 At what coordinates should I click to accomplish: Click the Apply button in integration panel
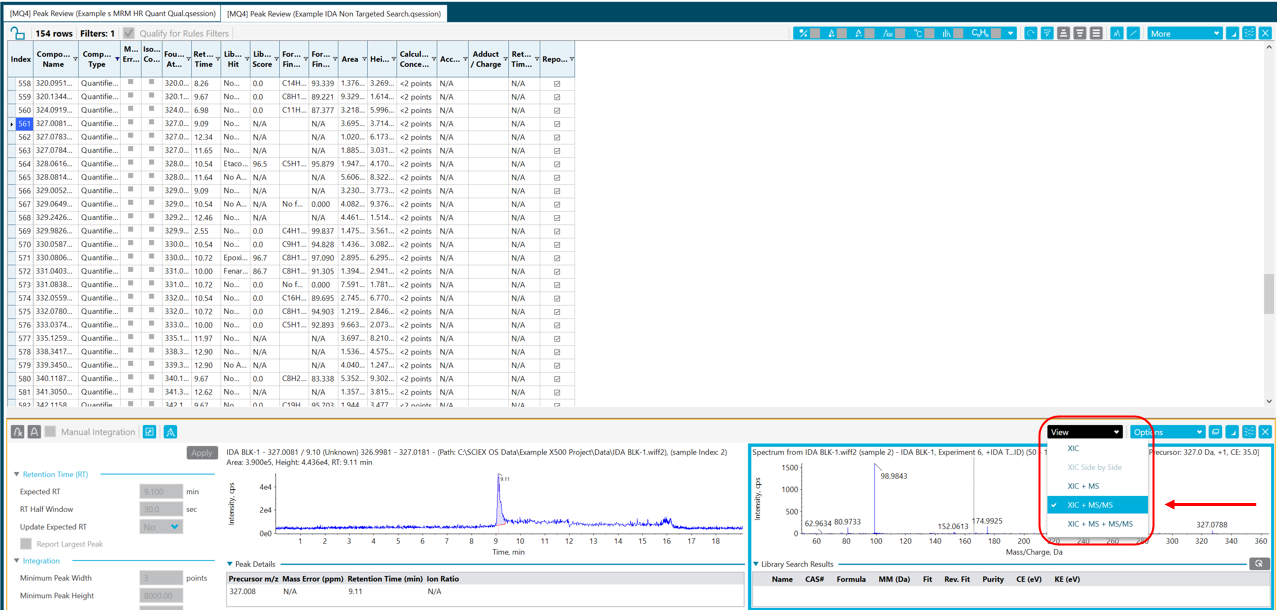tap(202, 453)
